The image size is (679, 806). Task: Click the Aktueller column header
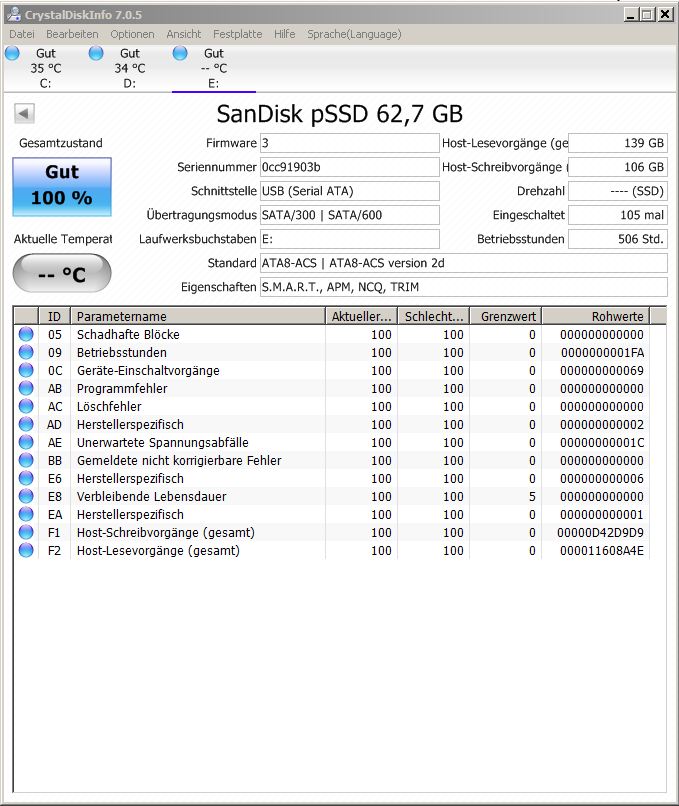(x=361, y=316)
